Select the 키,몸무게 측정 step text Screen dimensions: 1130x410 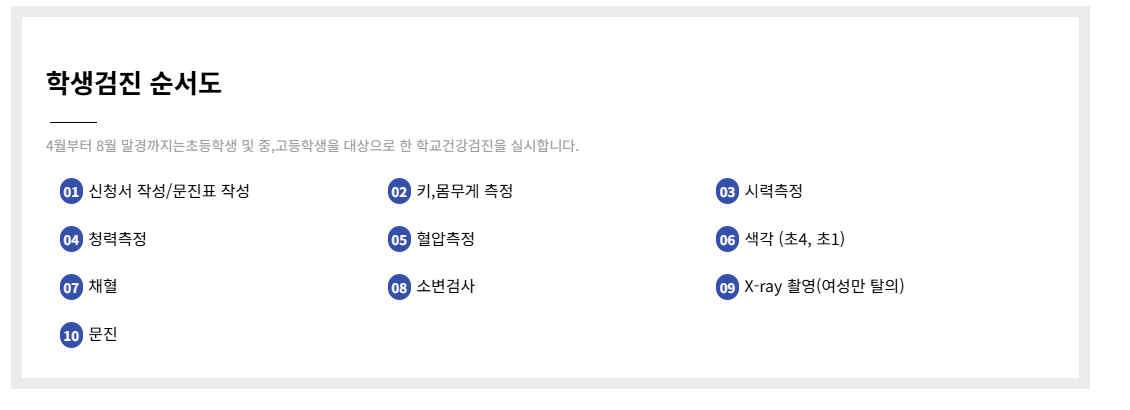coord(465,191)
